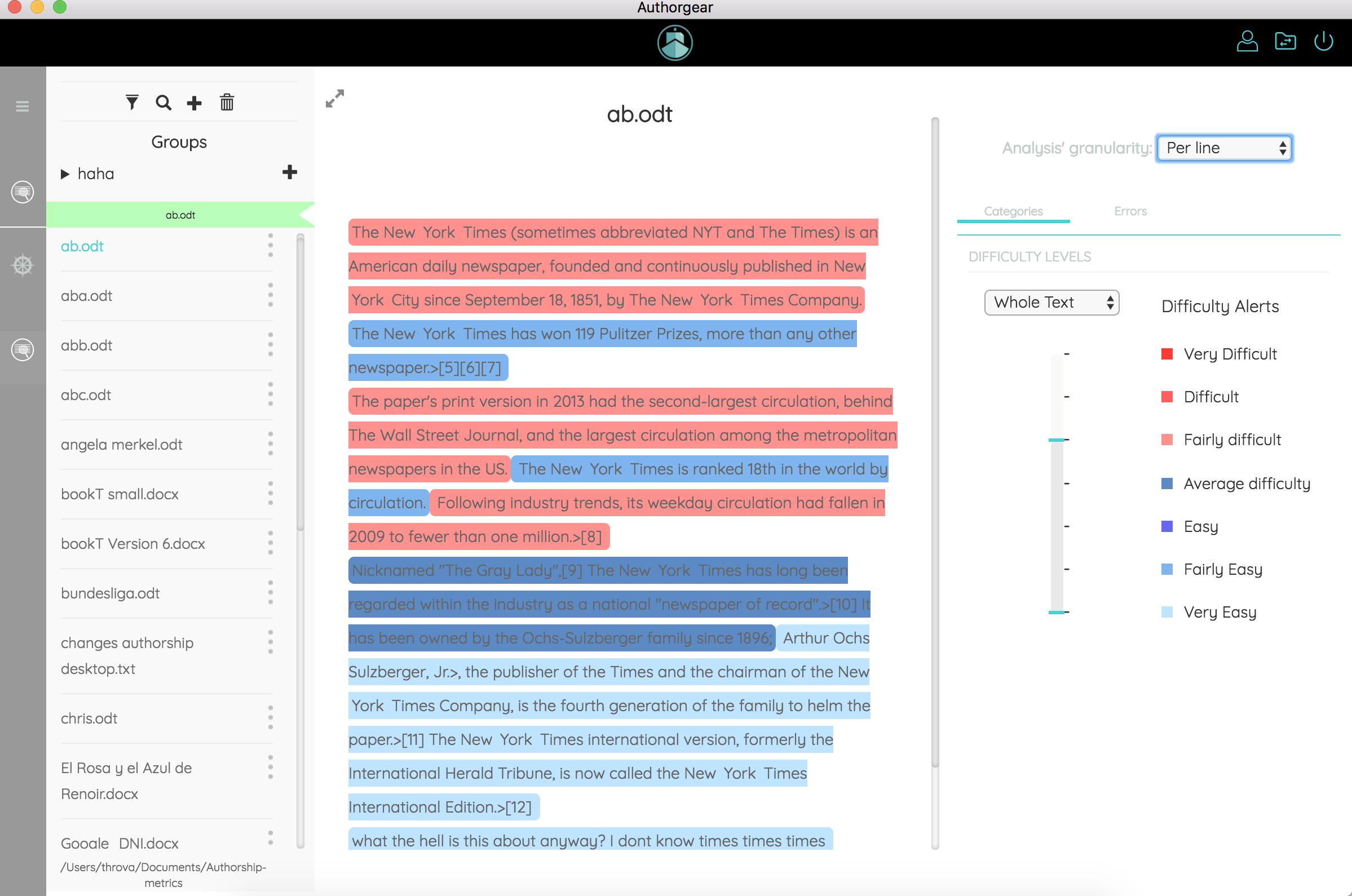Viewport: 1352px width, 896px height.
Task: Click the document text scrollbar
Action: [x=935, y=443]
